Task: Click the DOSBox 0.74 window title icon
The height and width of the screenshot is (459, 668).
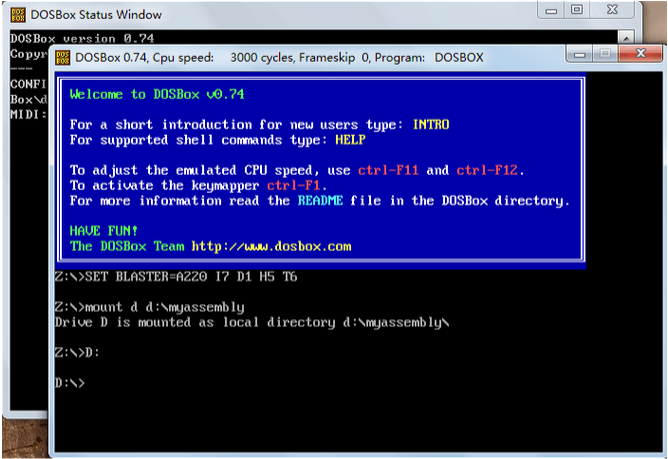Action: point(63,58)
